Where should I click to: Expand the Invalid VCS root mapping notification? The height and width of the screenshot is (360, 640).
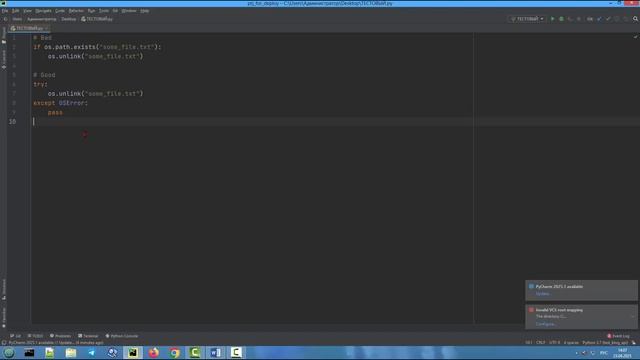(x=633, y=316)
